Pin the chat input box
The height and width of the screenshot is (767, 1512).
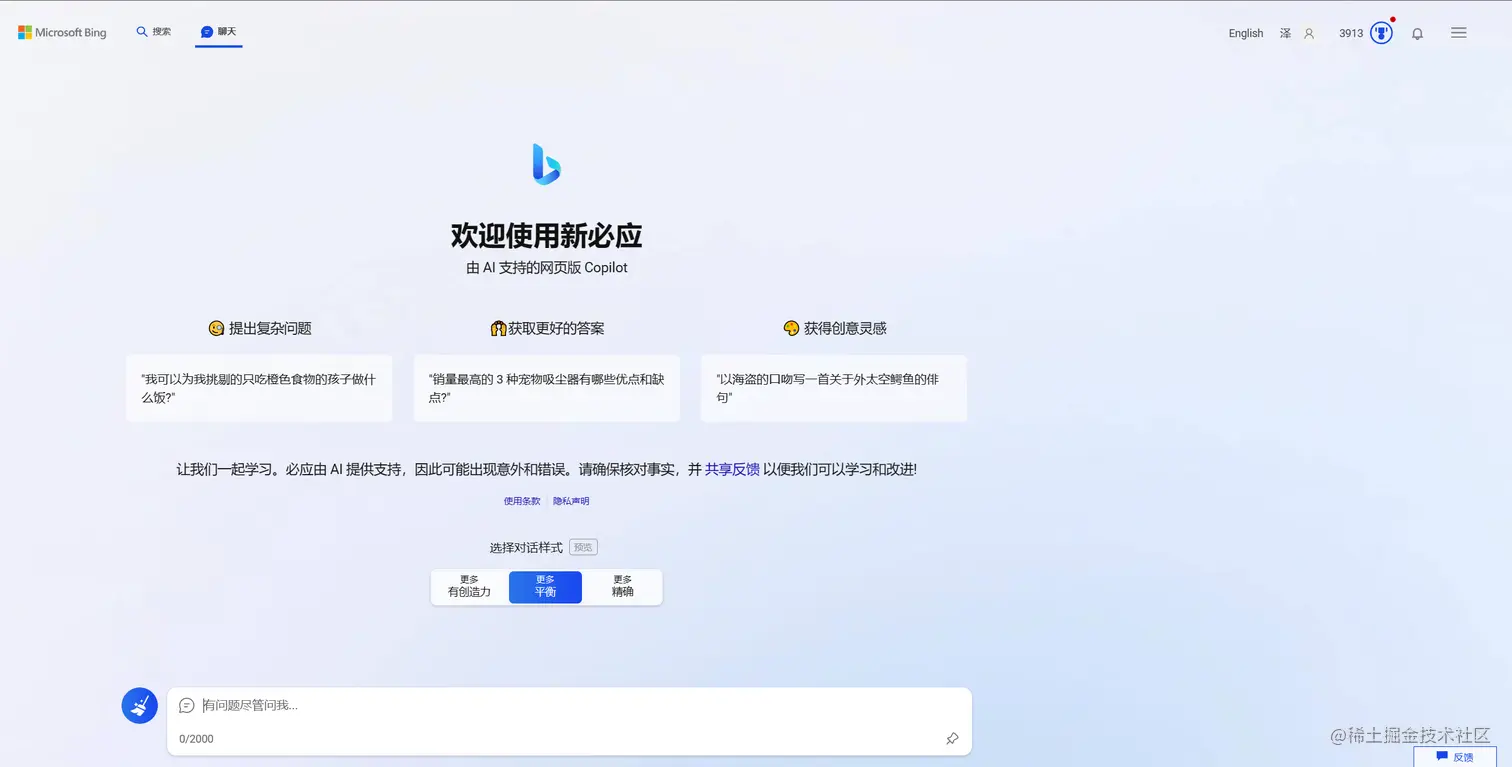click(952, 739)
